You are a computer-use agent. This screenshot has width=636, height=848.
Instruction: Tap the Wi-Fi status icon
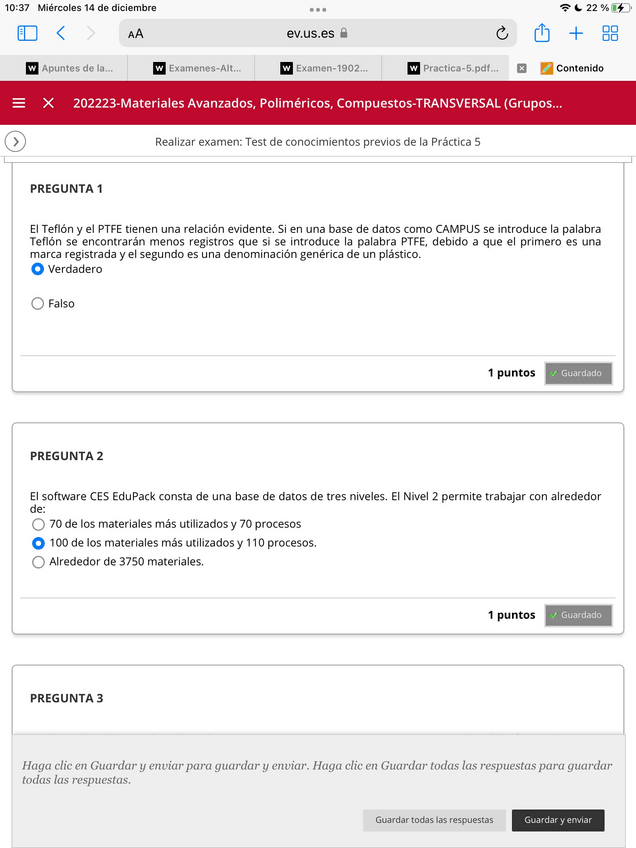565,8
